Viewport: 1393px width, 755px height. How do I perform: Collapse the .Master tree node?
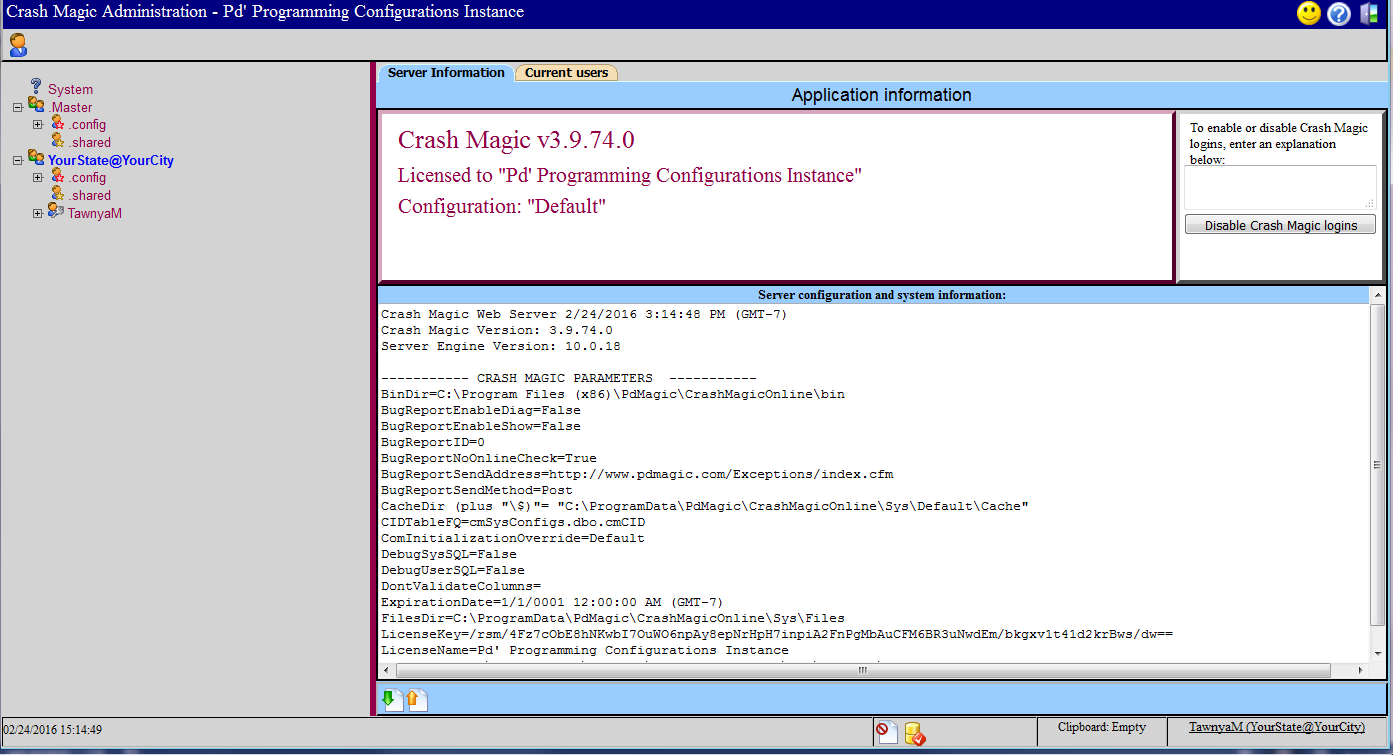(x=17, y=107)
